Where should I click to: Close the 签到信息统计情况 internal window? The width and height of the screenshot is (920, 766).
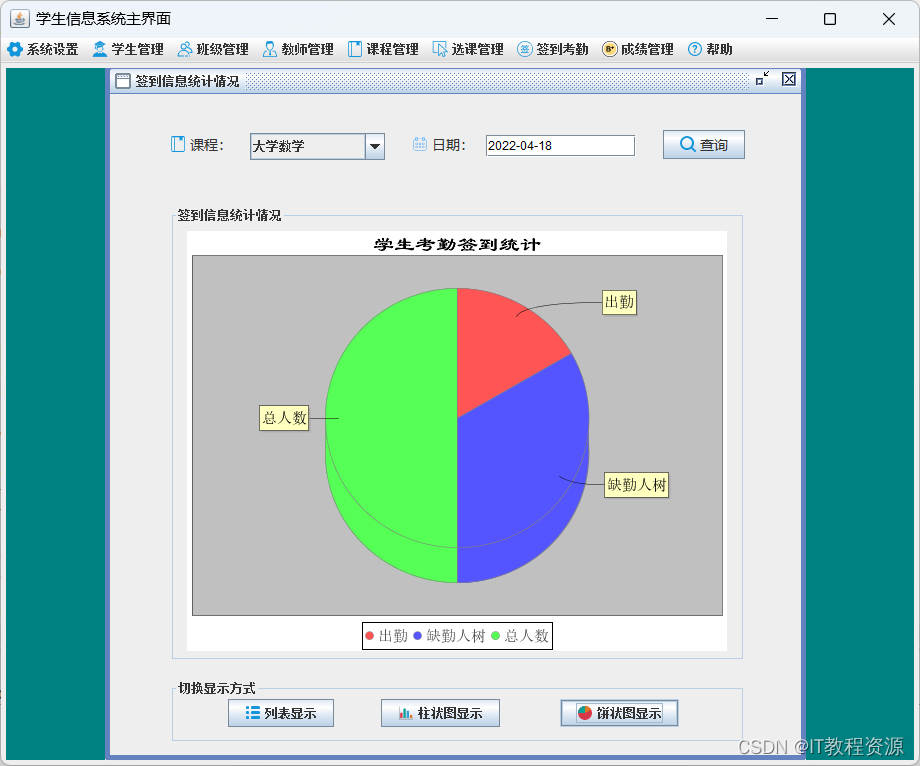click(789, 79)
